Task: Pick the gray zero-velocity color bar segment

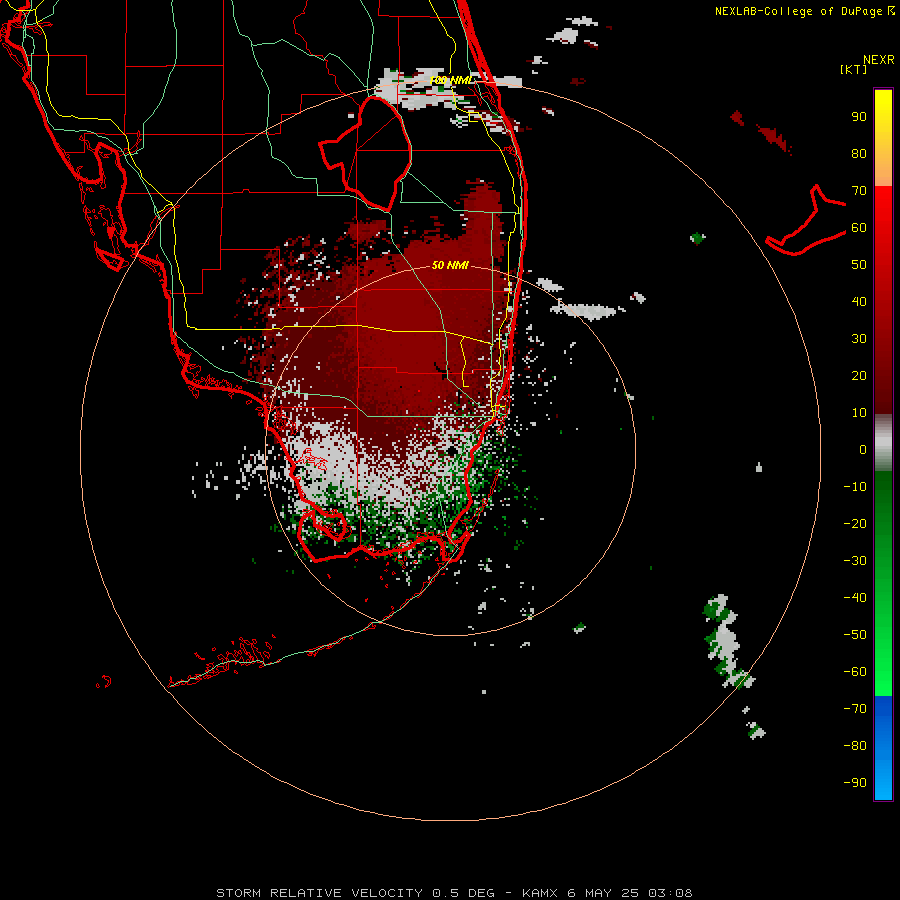Action: 883,443
